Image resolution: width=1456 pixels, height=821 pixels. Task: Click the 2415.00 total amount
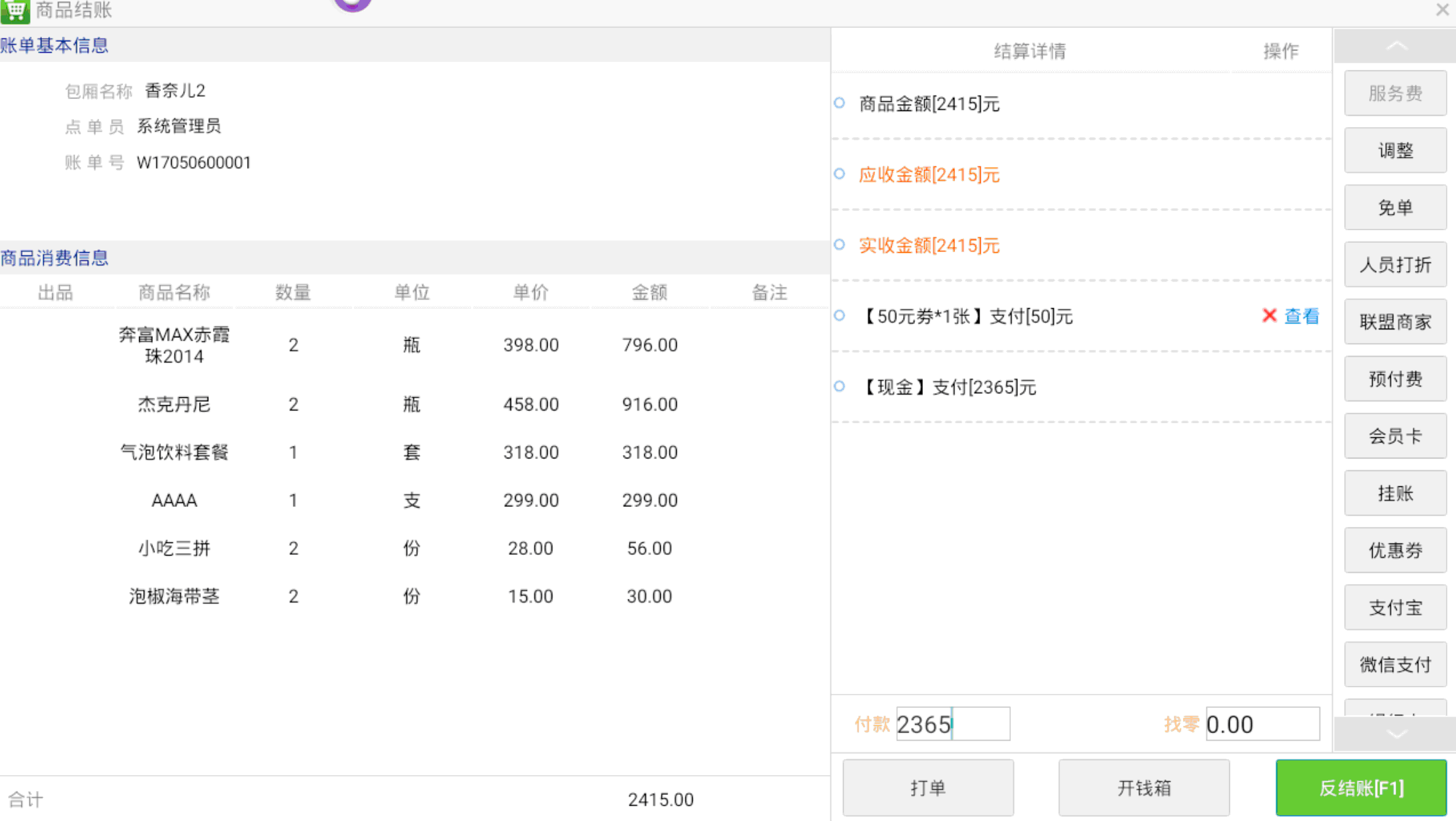(661, 800)
